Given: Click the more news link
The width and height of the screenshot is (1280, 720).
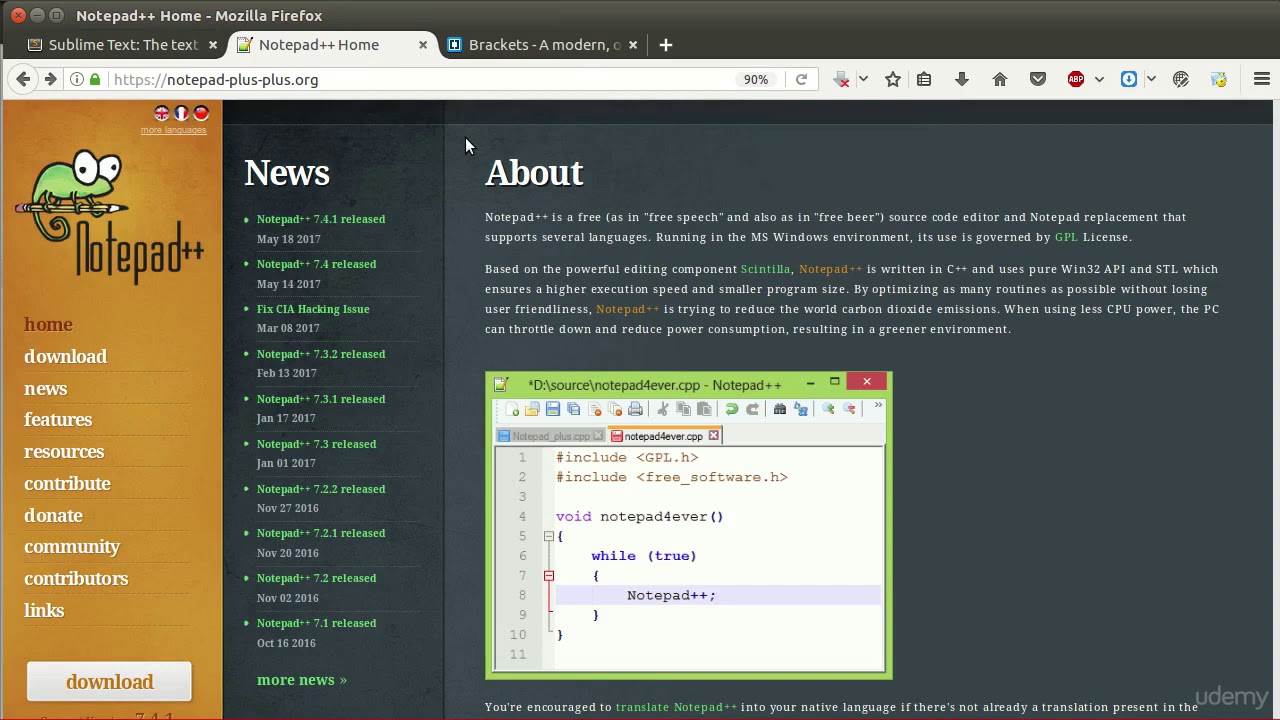Looking at the screenshot, I should click(x=302, y=680).
